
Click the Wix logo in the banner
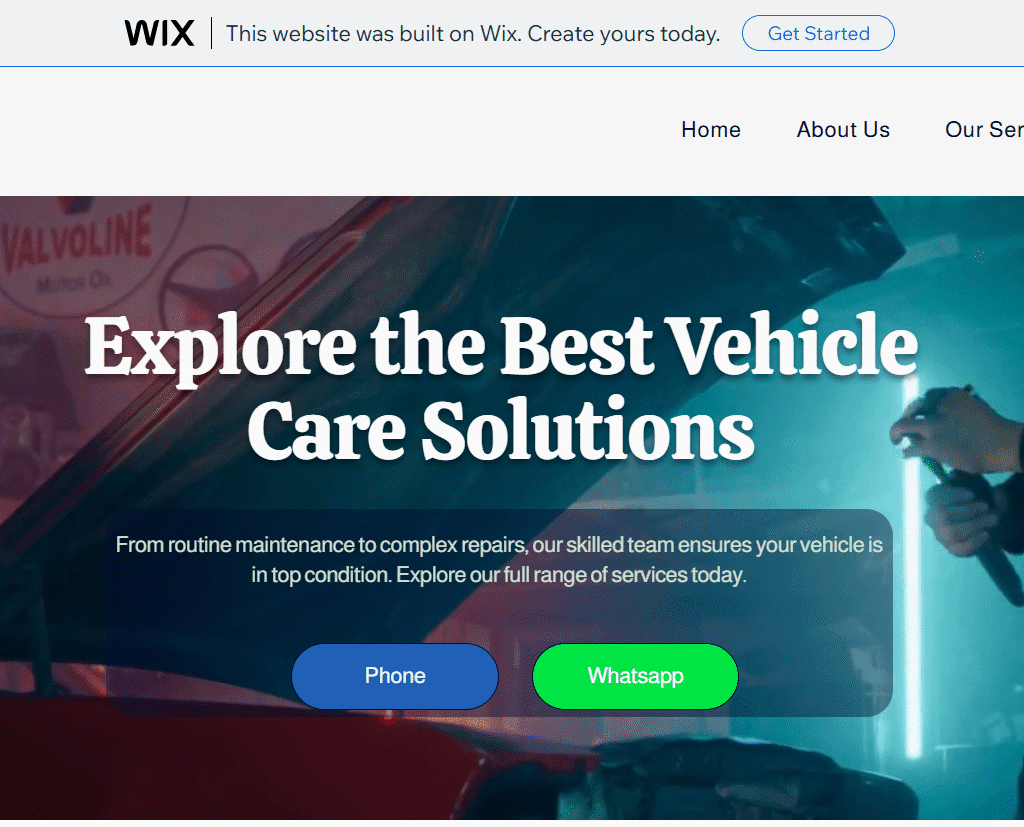click(159, 33)
